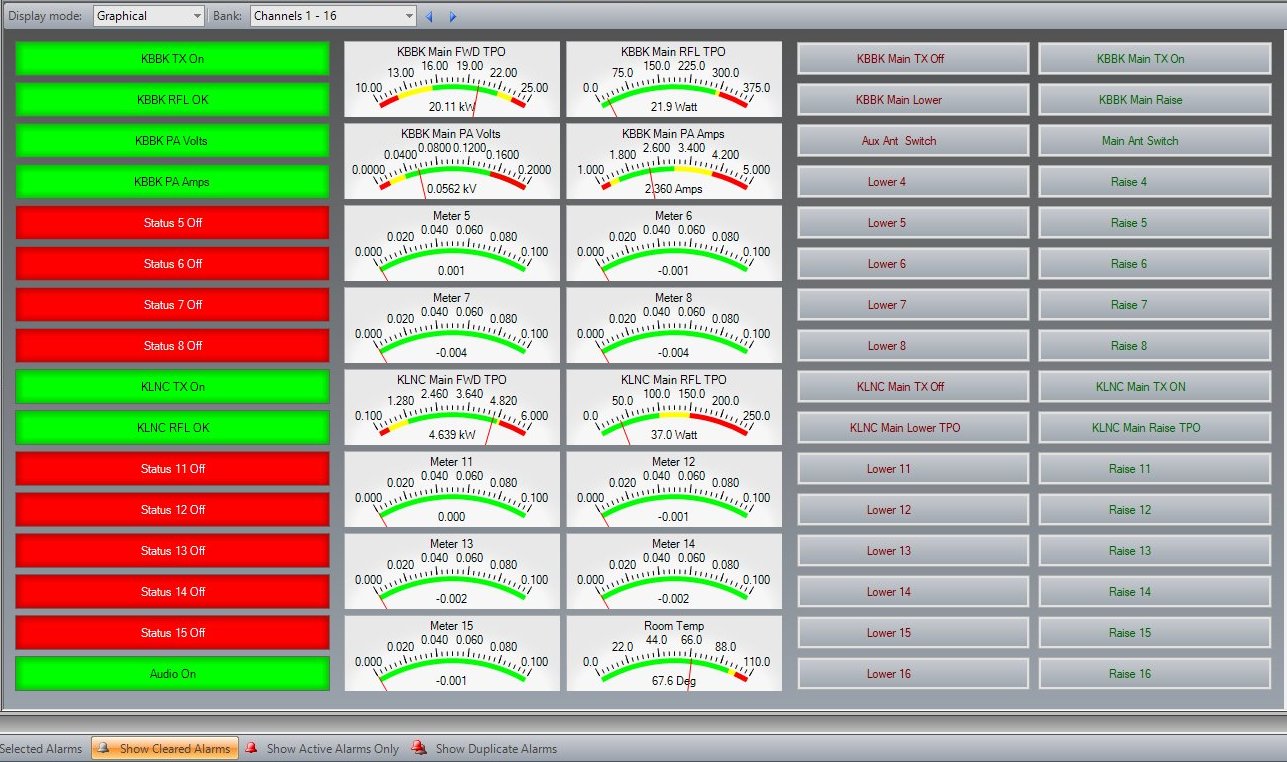Click the Meter 8 gauge

(674, 326)
